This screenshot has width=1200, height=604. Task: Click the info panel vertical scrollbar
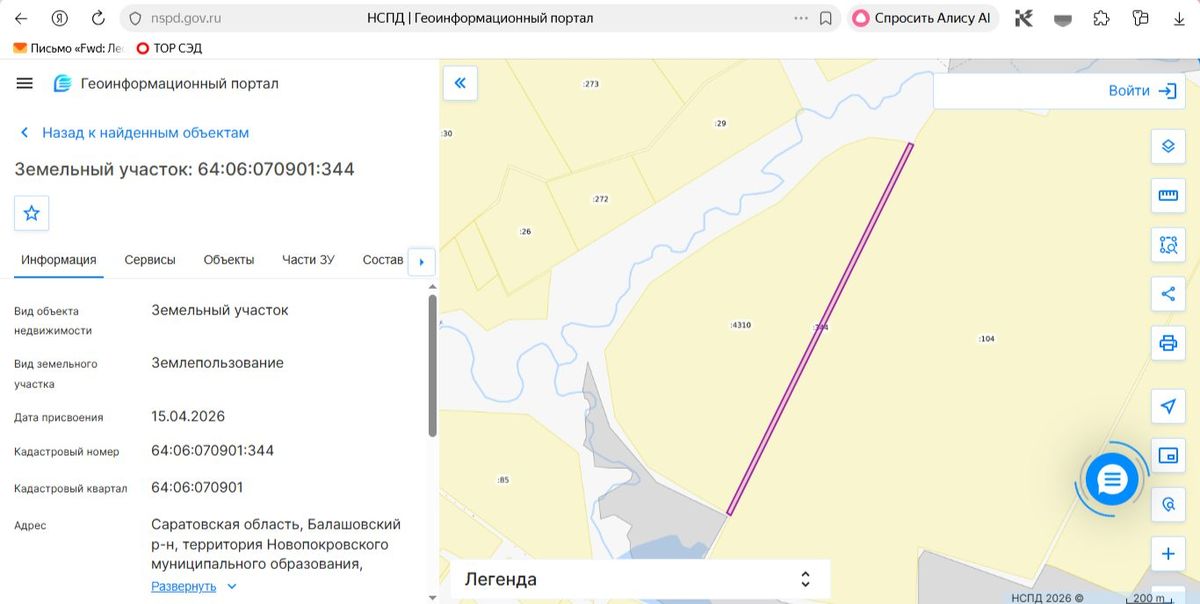pyautogui.click(x=432, y=365)
